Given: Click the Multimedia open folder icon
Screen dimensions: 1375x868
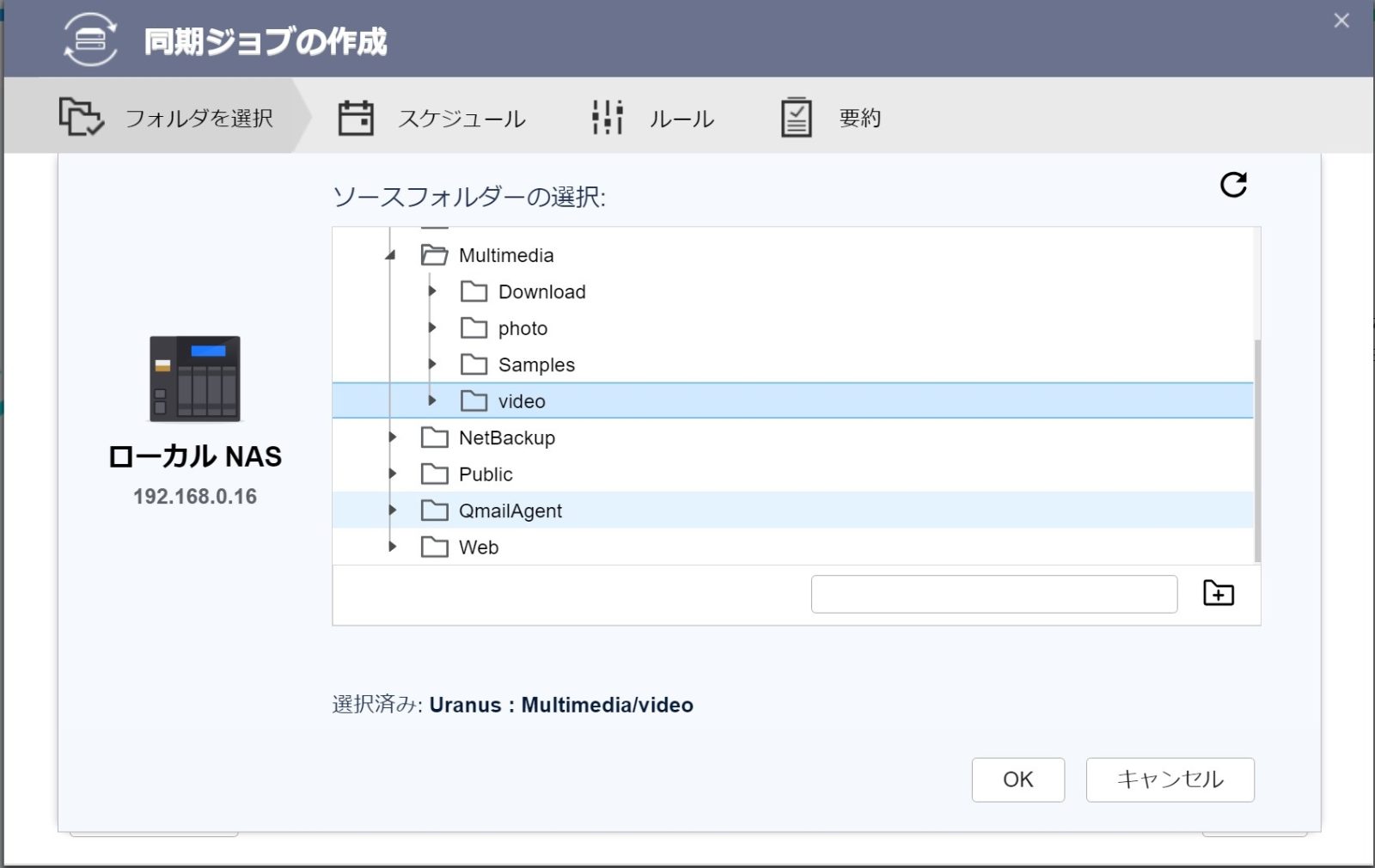Looking at the screenshot, I should click(434, 255).
